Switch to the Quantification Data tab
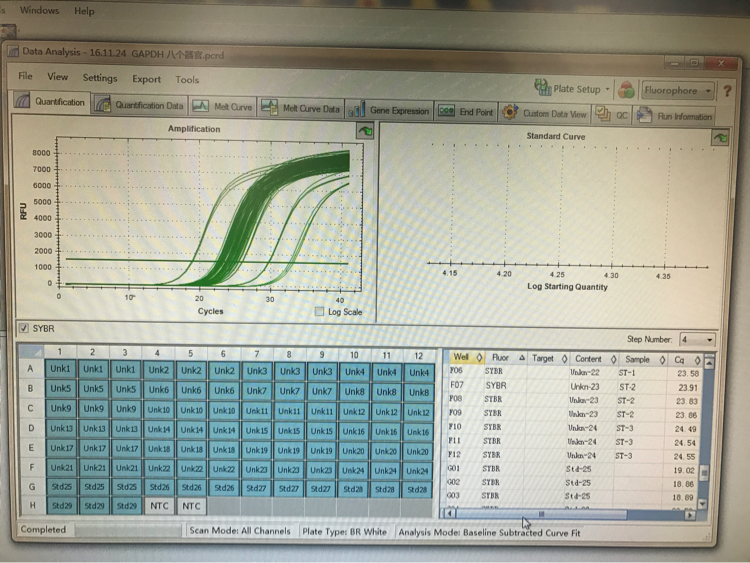The image size is (750, 563). (140, 105)
